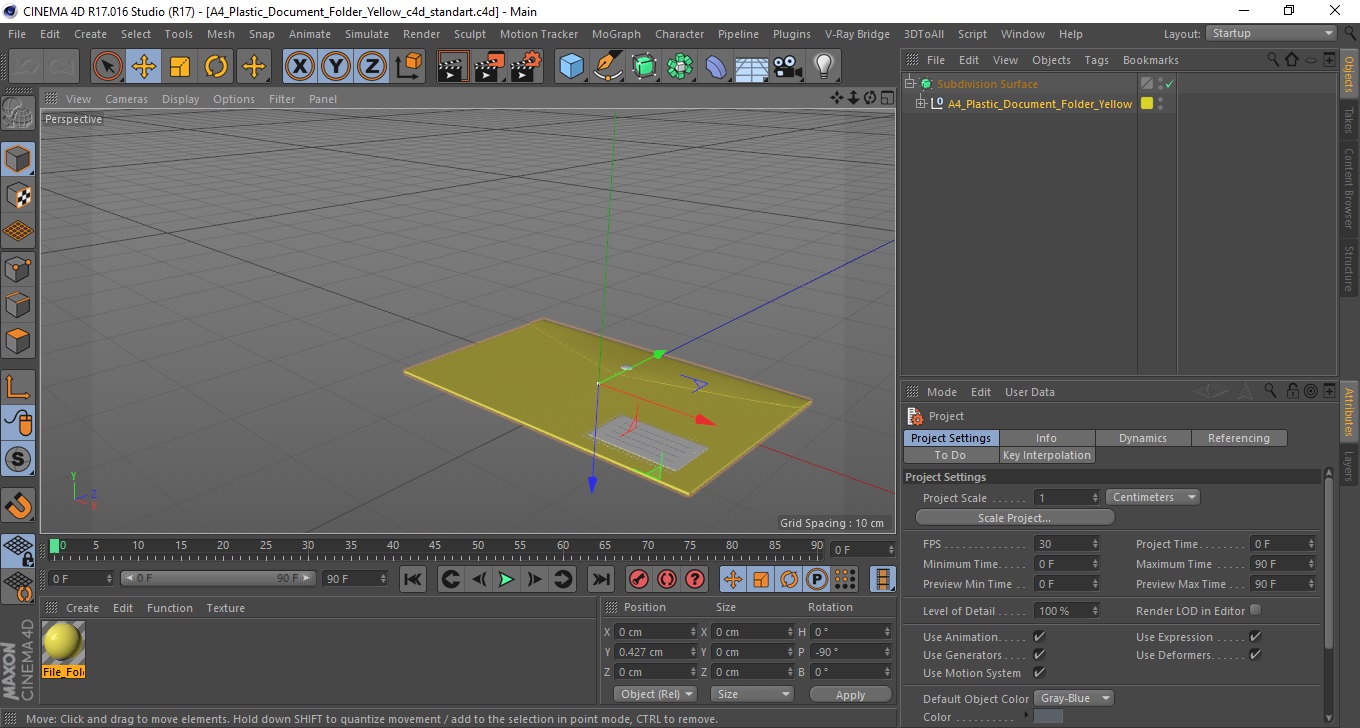Click the Scale Project button
Viewport: 1360px width, 728px height.
click(x=1014, y=518)
